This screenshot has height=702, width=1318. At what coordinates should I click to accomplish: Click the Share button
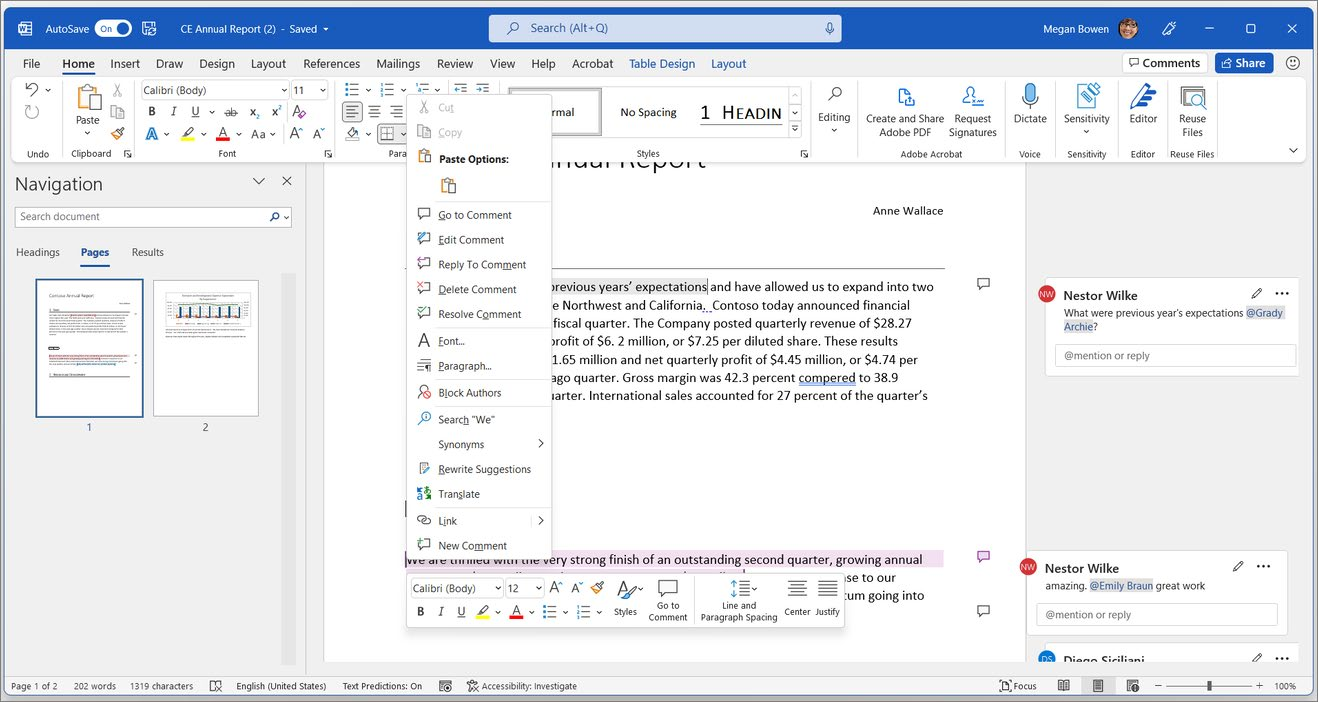[x=1243, y=63]
